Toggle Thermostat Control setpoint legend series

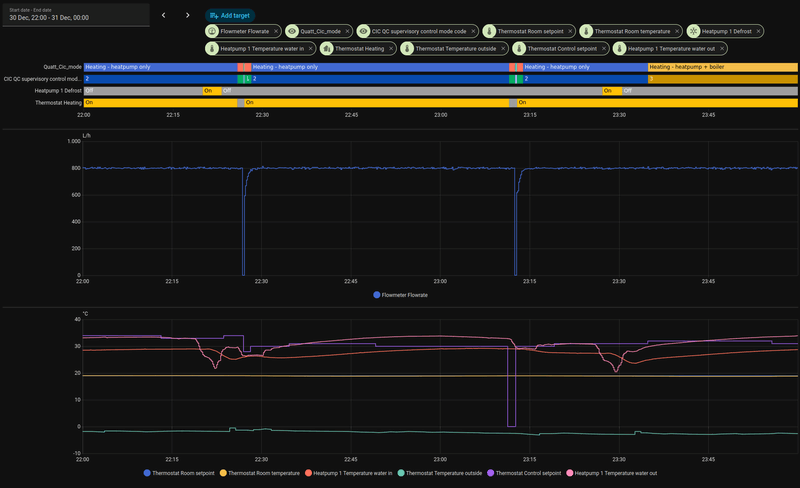pyautogui.click(x=524, y=473)
